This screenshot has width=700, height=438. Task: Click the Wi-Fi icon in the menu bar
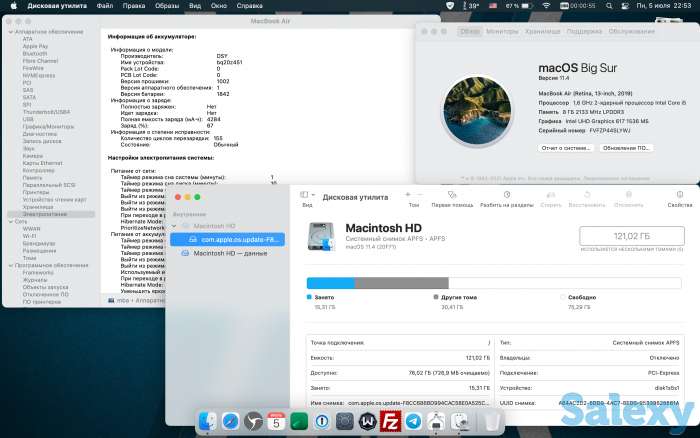[546, 6]
